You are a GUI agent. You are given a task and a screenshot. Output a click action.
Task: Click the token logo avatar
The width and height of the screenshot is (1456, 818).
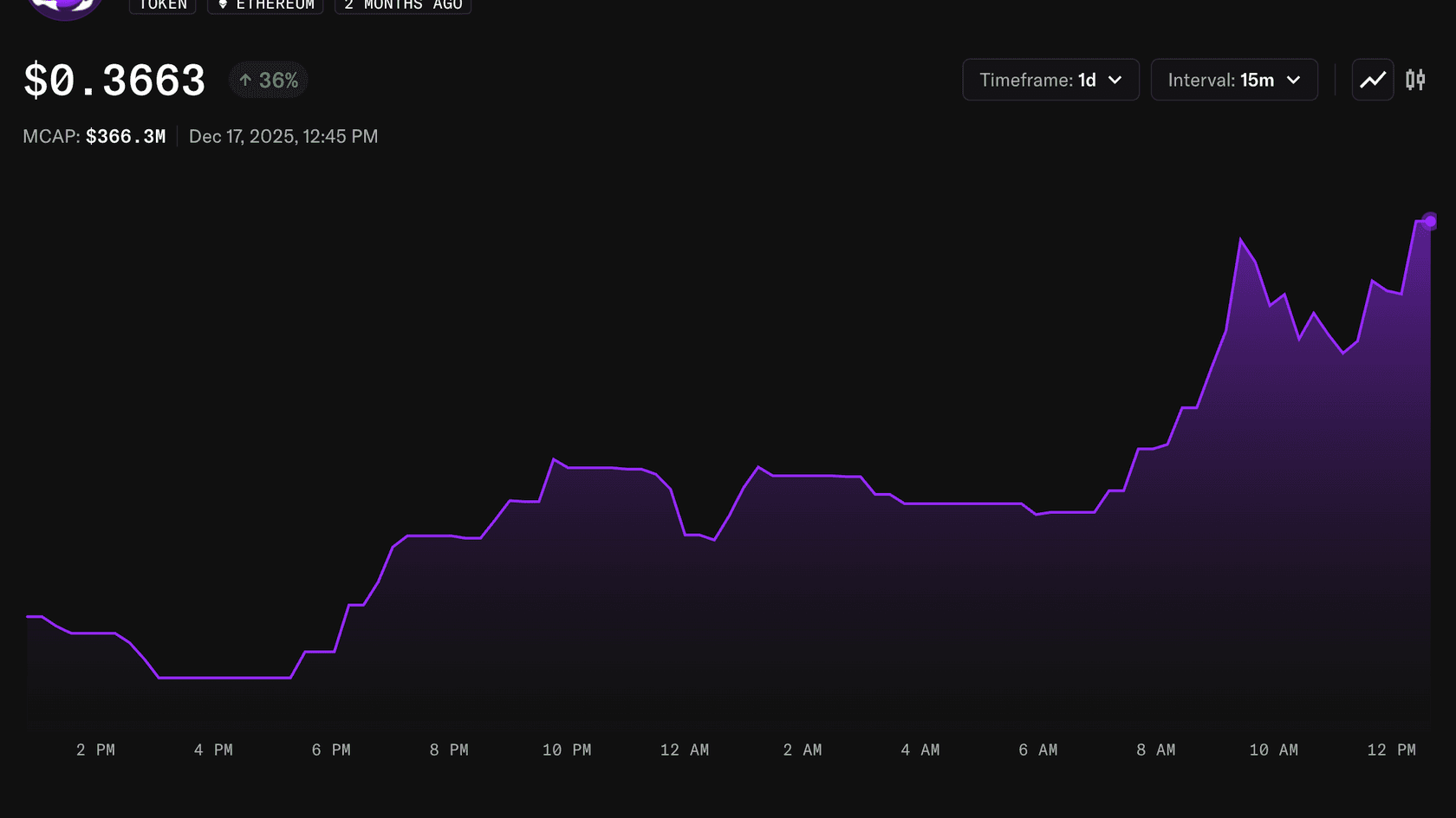[x=65, y=7]
